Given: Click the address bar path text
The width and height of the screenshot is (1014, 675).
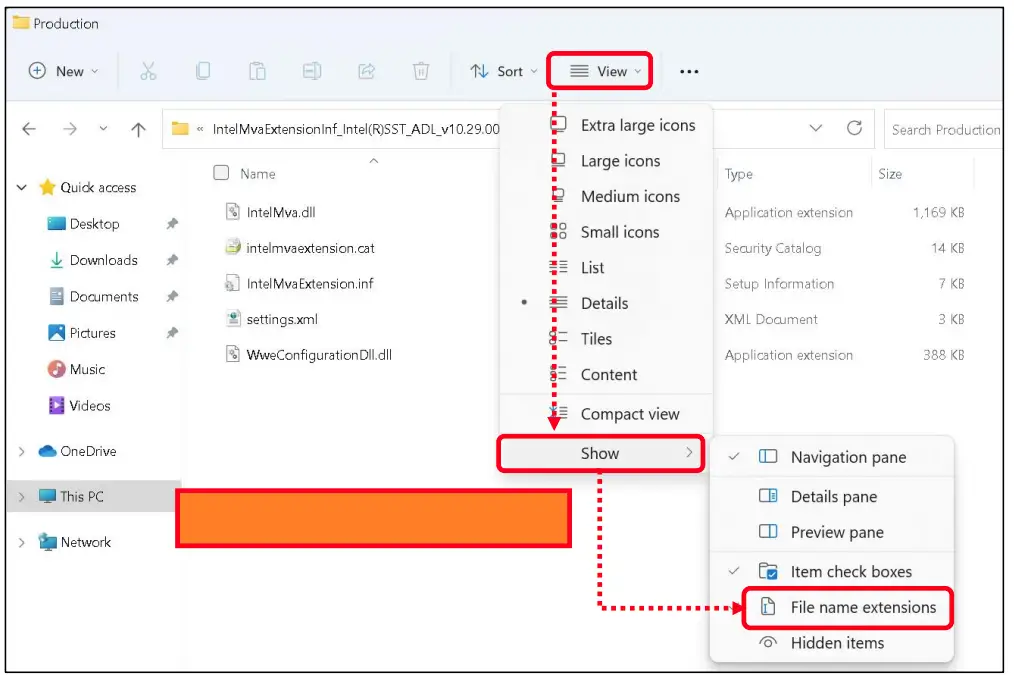Looking at the screenshot, I should (356, 129).
